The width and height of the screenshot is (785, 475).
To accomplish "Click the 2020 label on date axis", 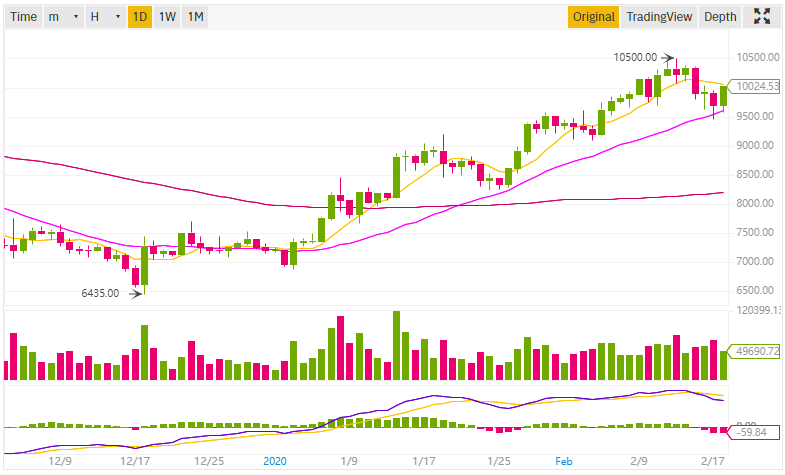I will 275,462.
